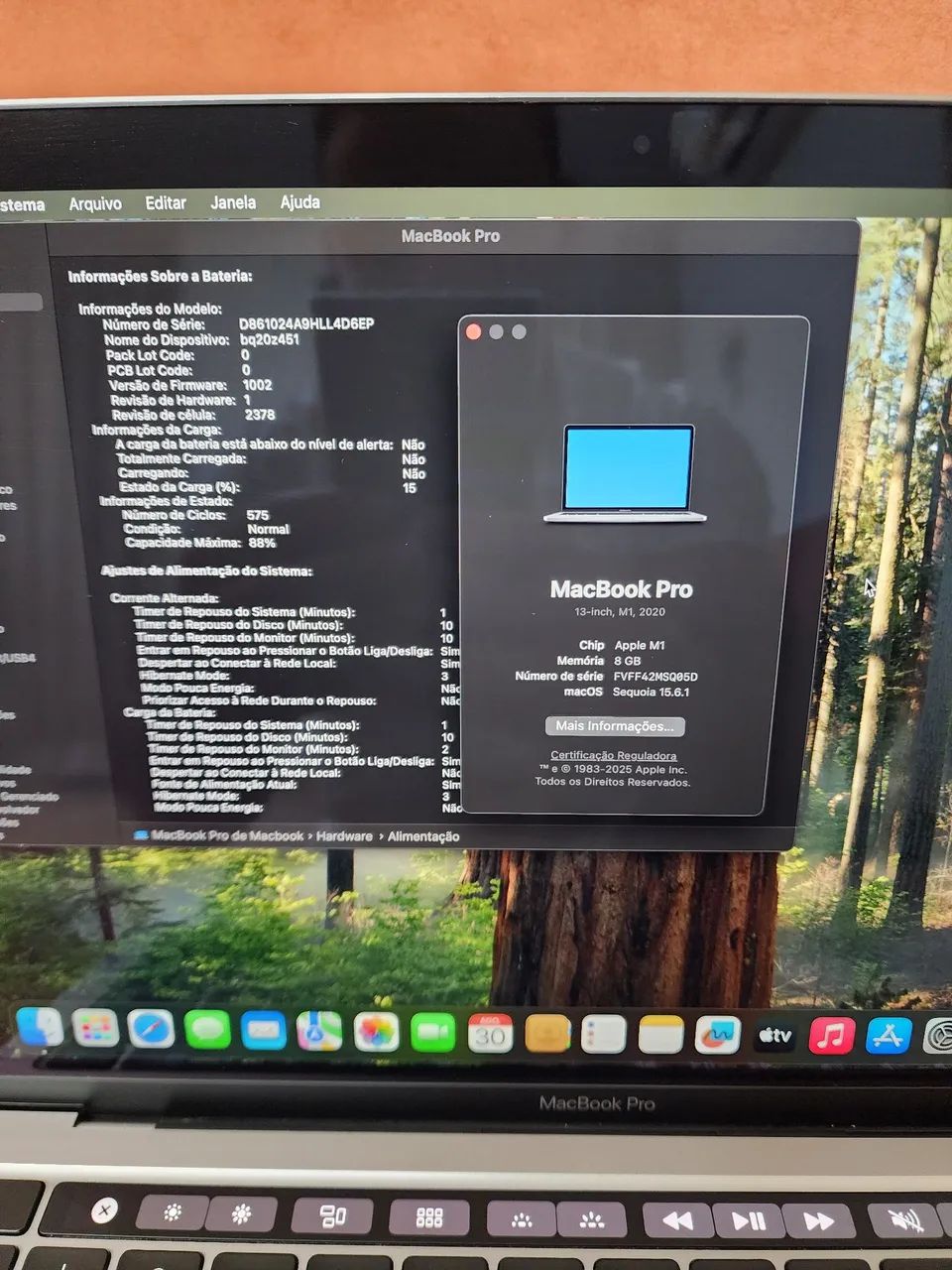Image resolution: width=952 pixels, height=1270 pixels.
Task: Click the device name bq20z451
Action: [270, 339]
